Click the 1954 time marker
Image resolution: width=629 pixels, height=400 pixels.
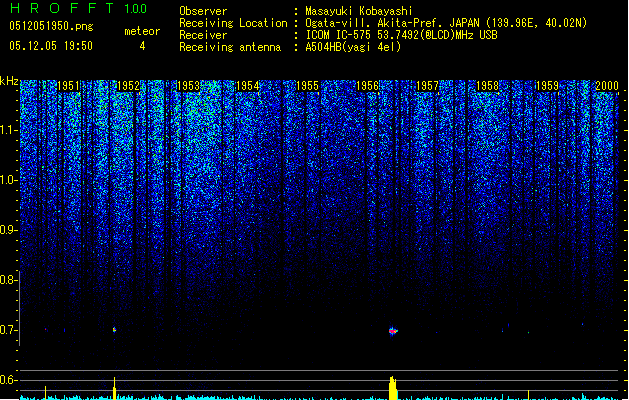click(x=248, y=86)
